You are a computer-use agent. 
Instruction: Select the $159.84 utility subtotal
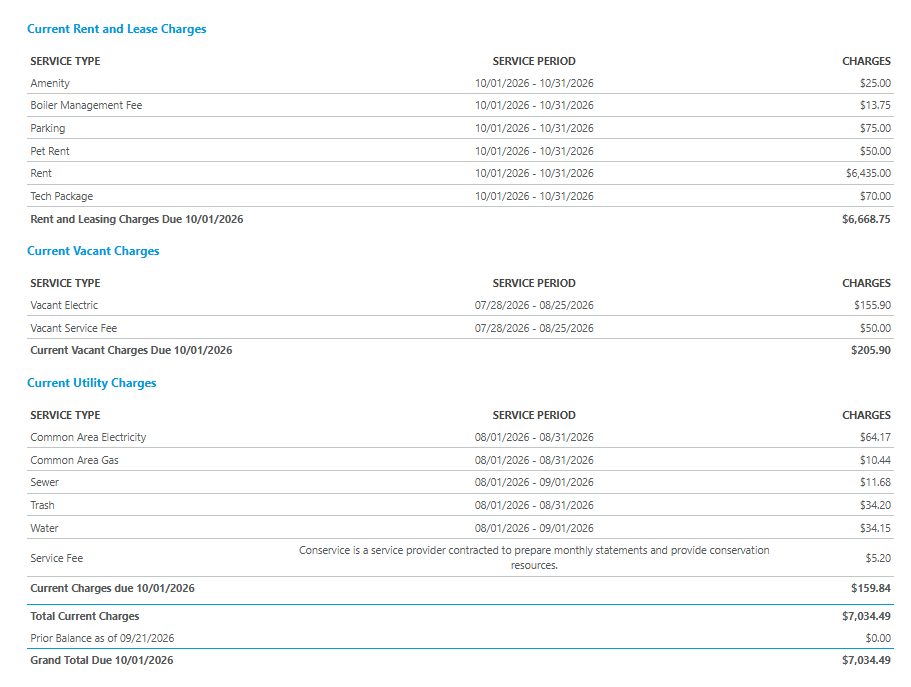(870, 588)
